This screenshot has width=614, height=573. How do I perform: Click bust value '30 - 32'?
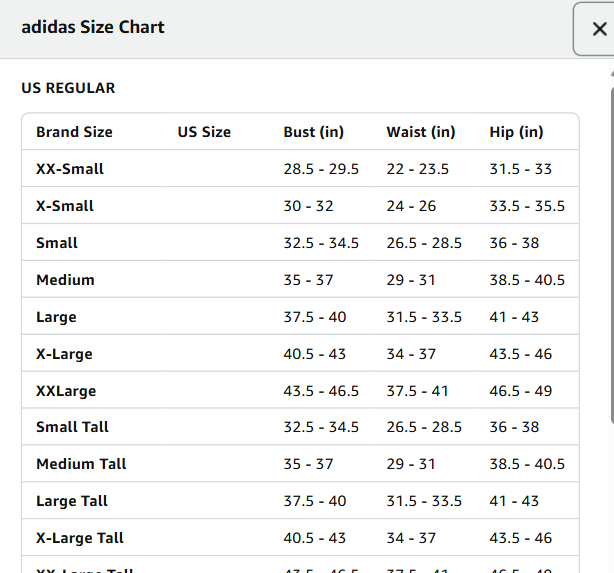click(x=308, y=206)
